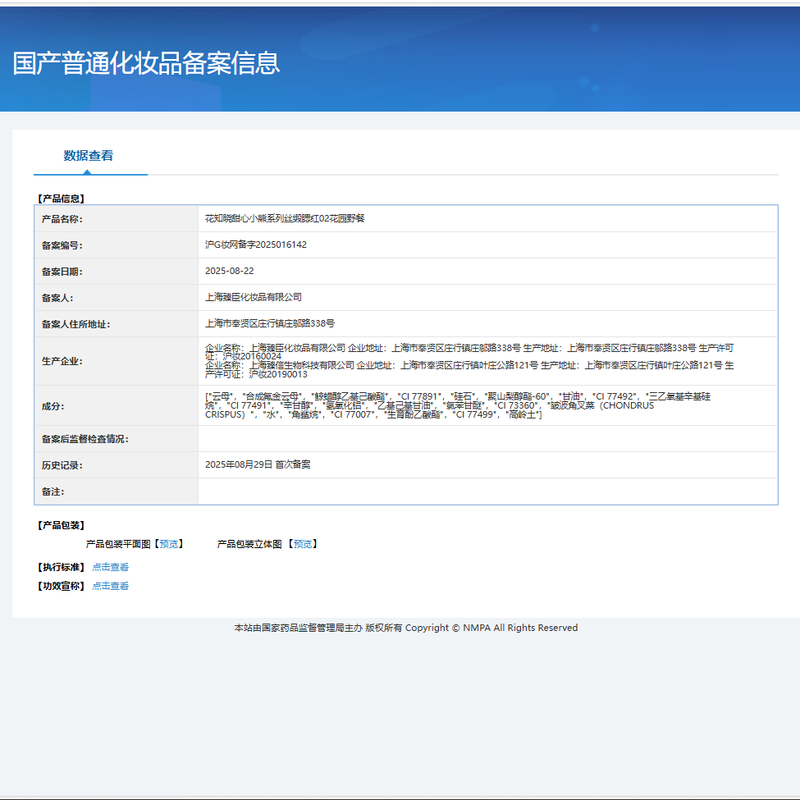Image resolution: width=800 pixels, height=800 pixels.
Task: Click the 【产品包装】 section header
Action: (60, 525)
